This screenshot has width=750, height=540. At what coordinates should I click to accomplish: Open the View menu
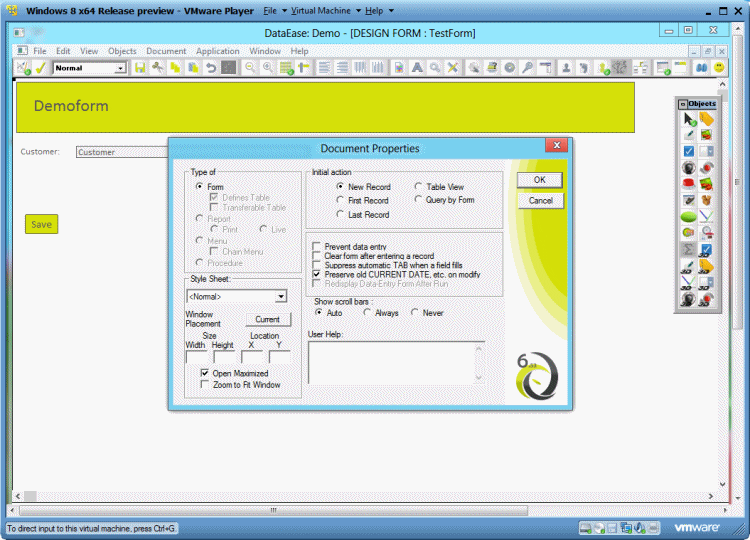89,51
